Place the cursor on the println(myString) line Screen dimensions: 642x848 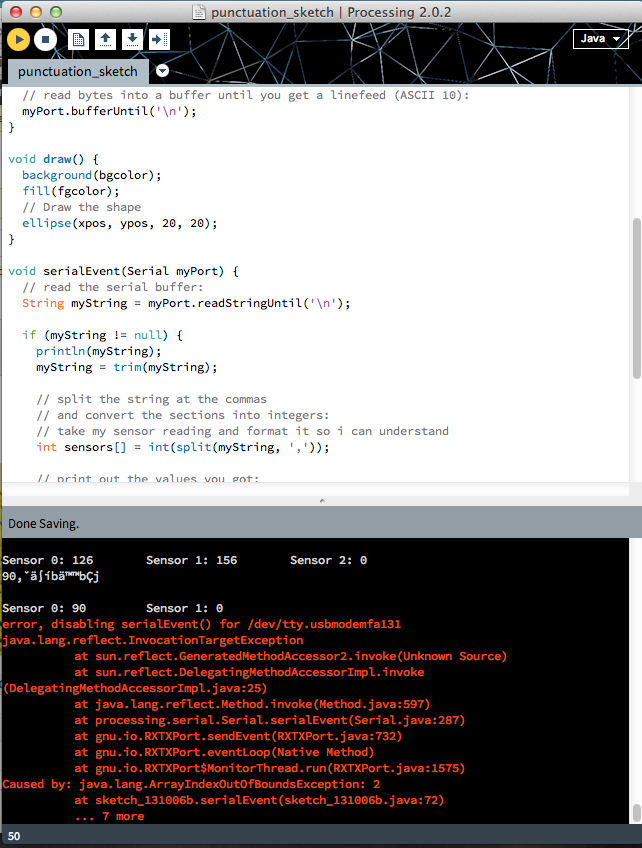point(98,351)
